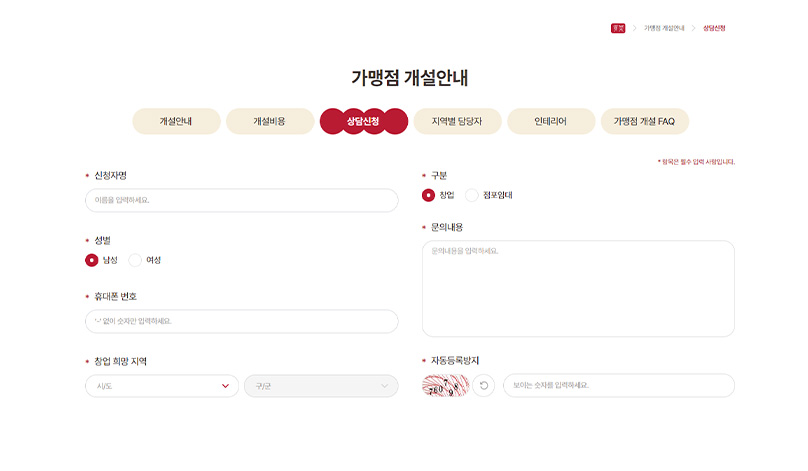Refresh the captcha image
This screenshot has height=471, width=808.
(x=484, y=385)
